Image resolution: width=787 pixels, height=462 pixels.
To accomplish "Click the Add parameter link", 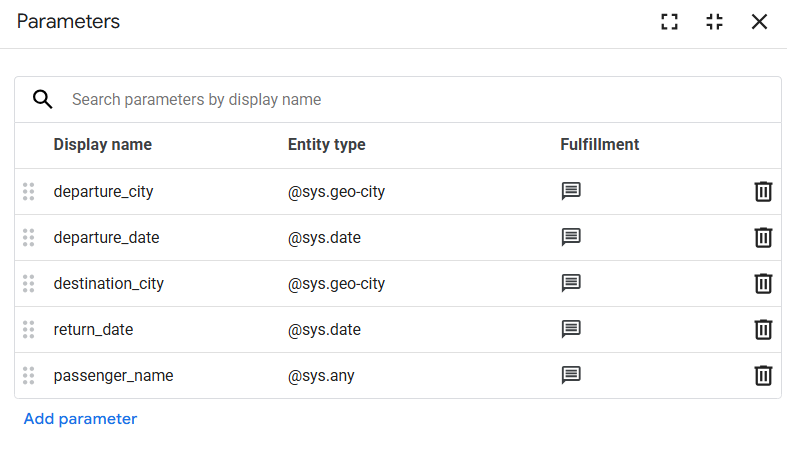I will [80, 419].
